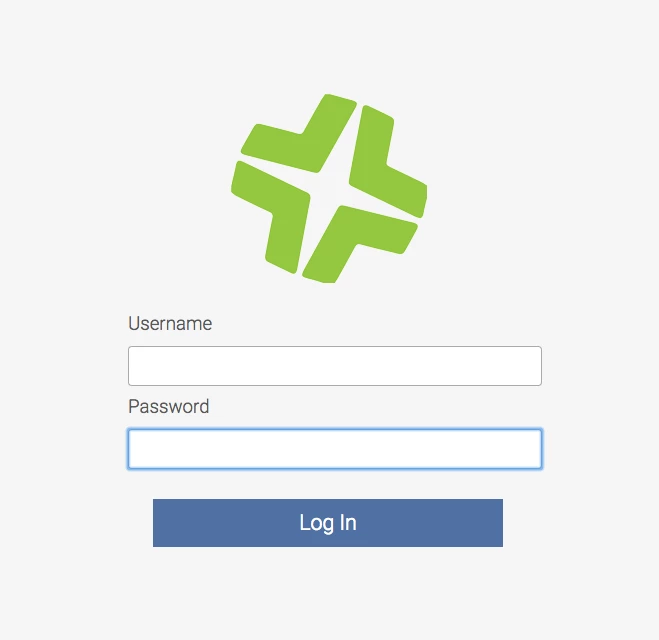Select the field under the Username label

pos(335,366)
